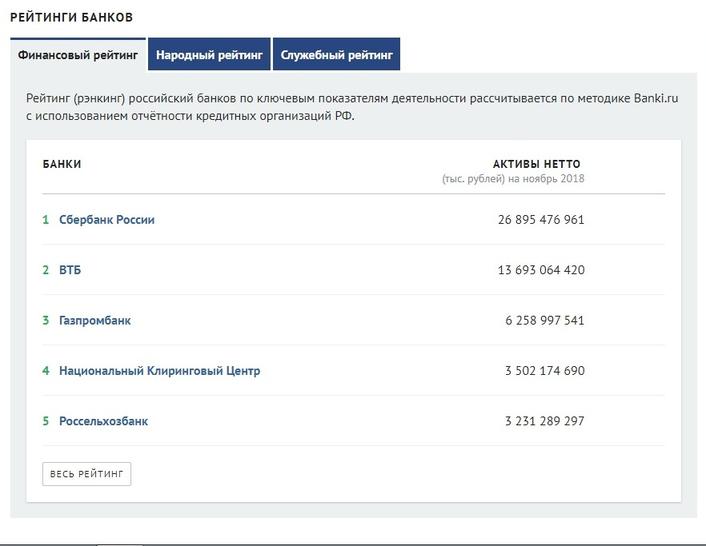Click the ВЕСЬ РЕЙТИНГ button
Viewport: 706px width, 546px height.
(x=86, y=474)
